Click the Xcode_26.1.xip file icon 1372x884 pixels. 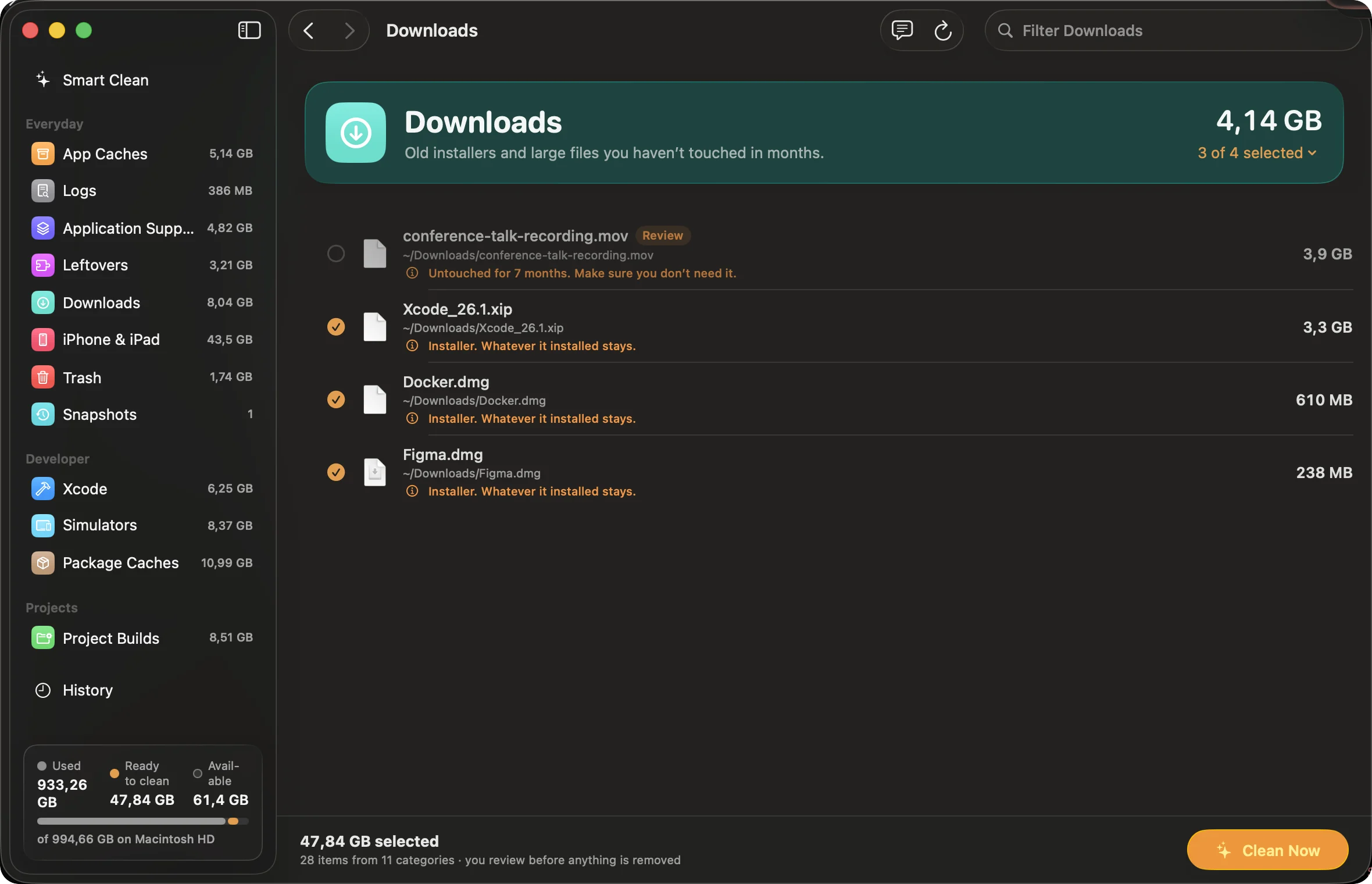tap(375, 327)
